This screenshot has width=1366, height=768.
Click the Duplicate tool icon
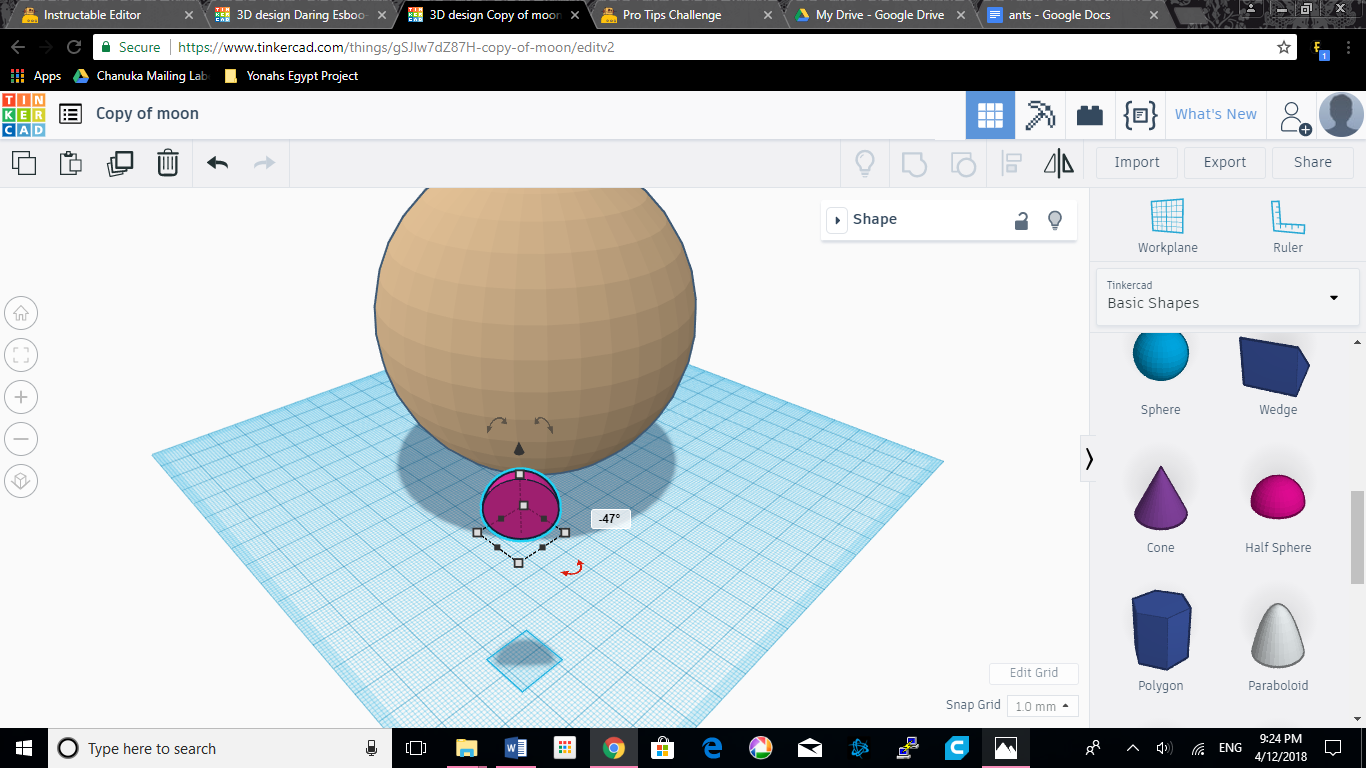coord(120,163)
